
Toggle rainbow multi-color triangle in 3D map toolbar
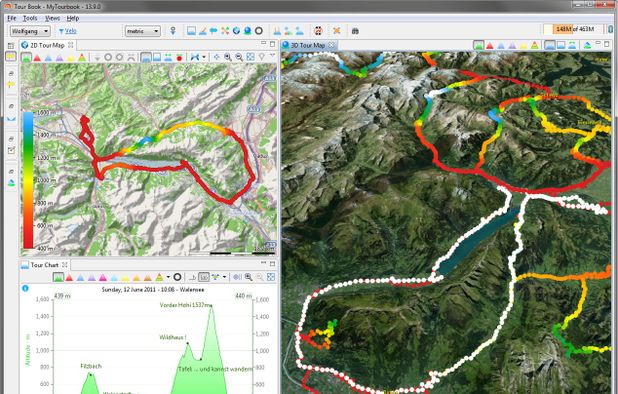coord(534,45)
